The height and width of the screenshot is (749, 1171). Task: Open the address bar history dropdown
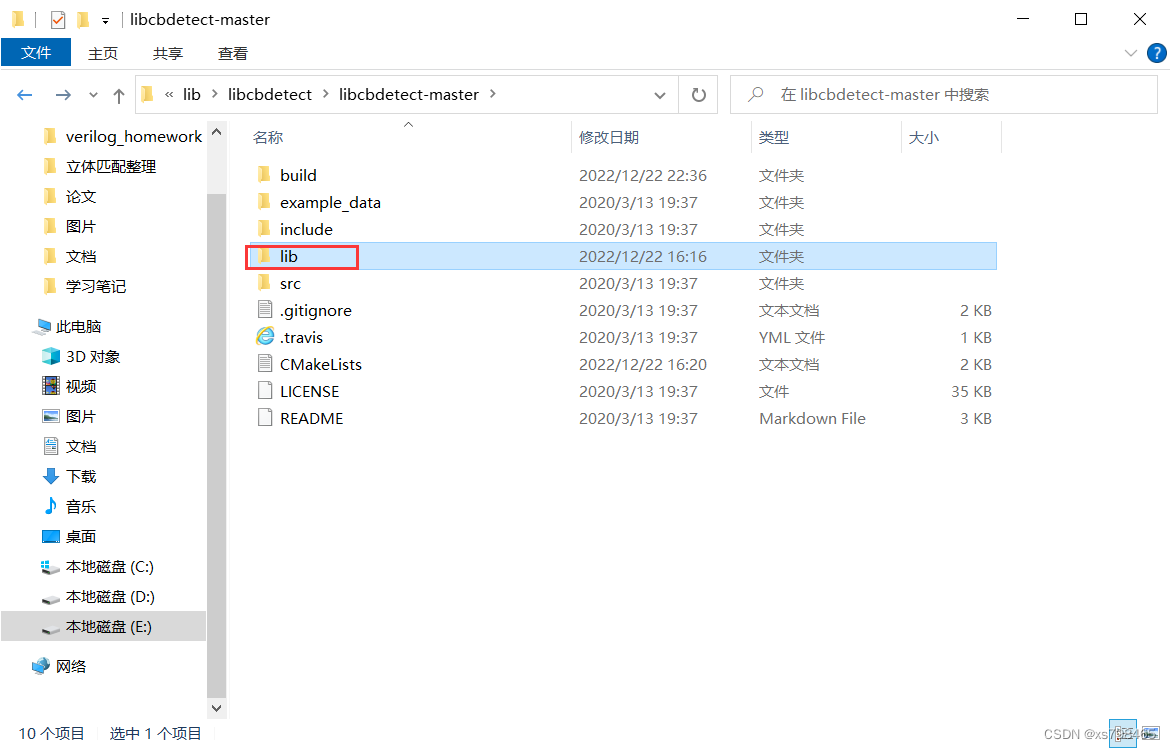coord(659,94)
